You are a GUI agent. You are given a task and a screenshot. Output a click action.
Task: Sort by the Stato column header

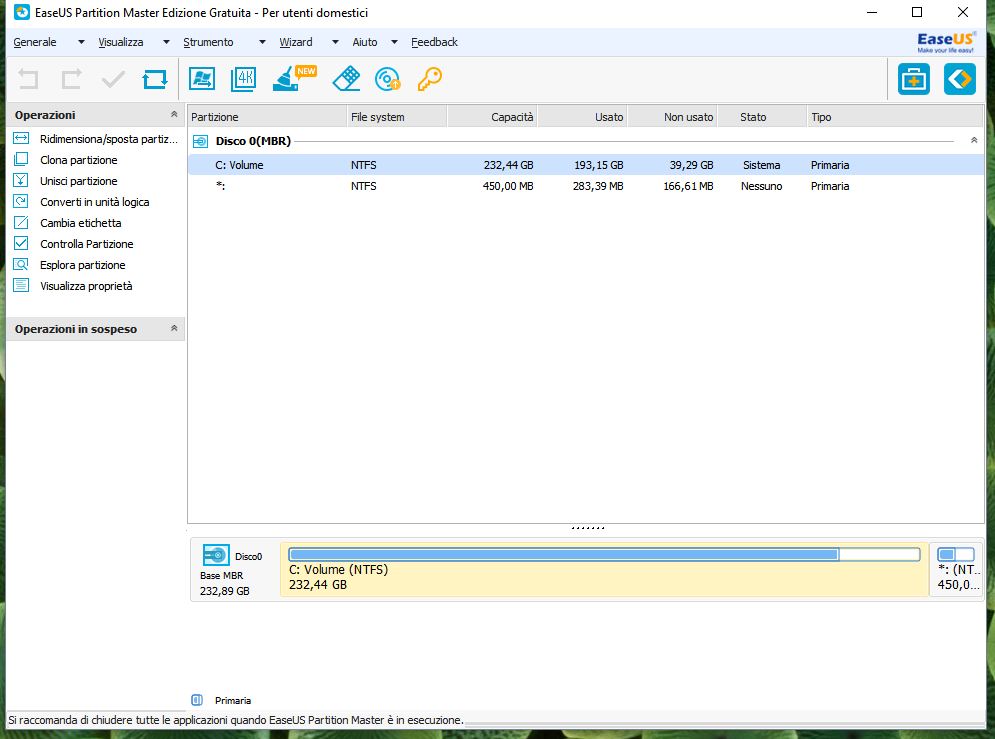[x=762, y=117]
